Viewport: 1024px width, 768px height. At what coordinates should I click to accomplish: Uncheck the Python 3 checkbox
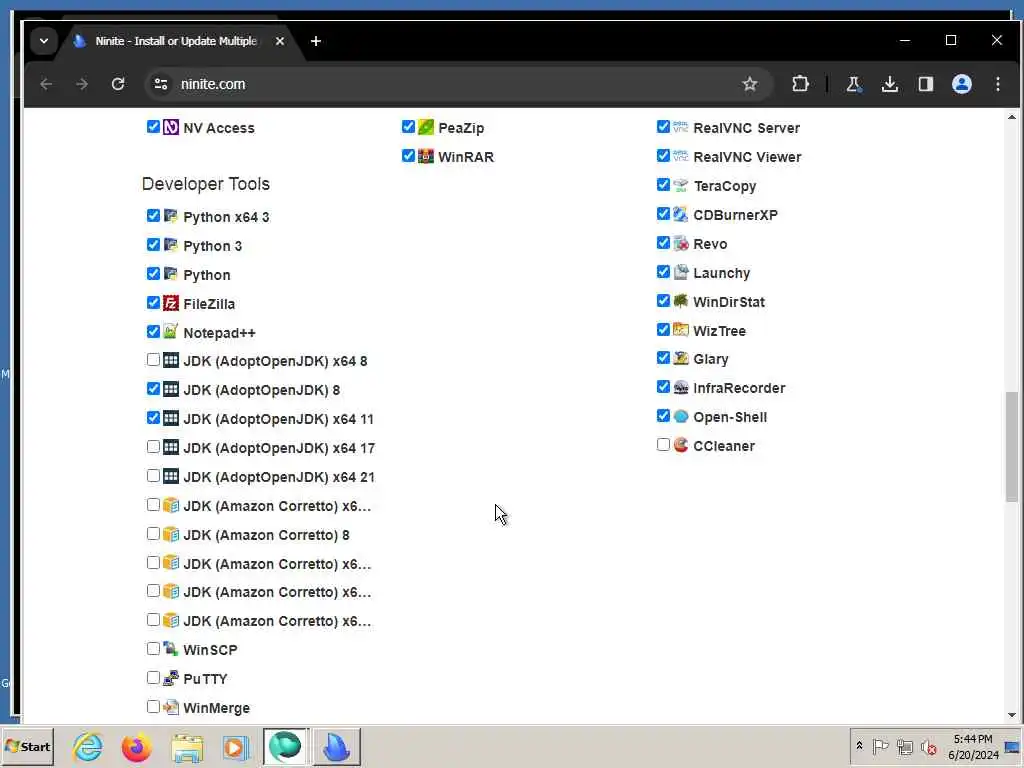[x=153, y=245]
